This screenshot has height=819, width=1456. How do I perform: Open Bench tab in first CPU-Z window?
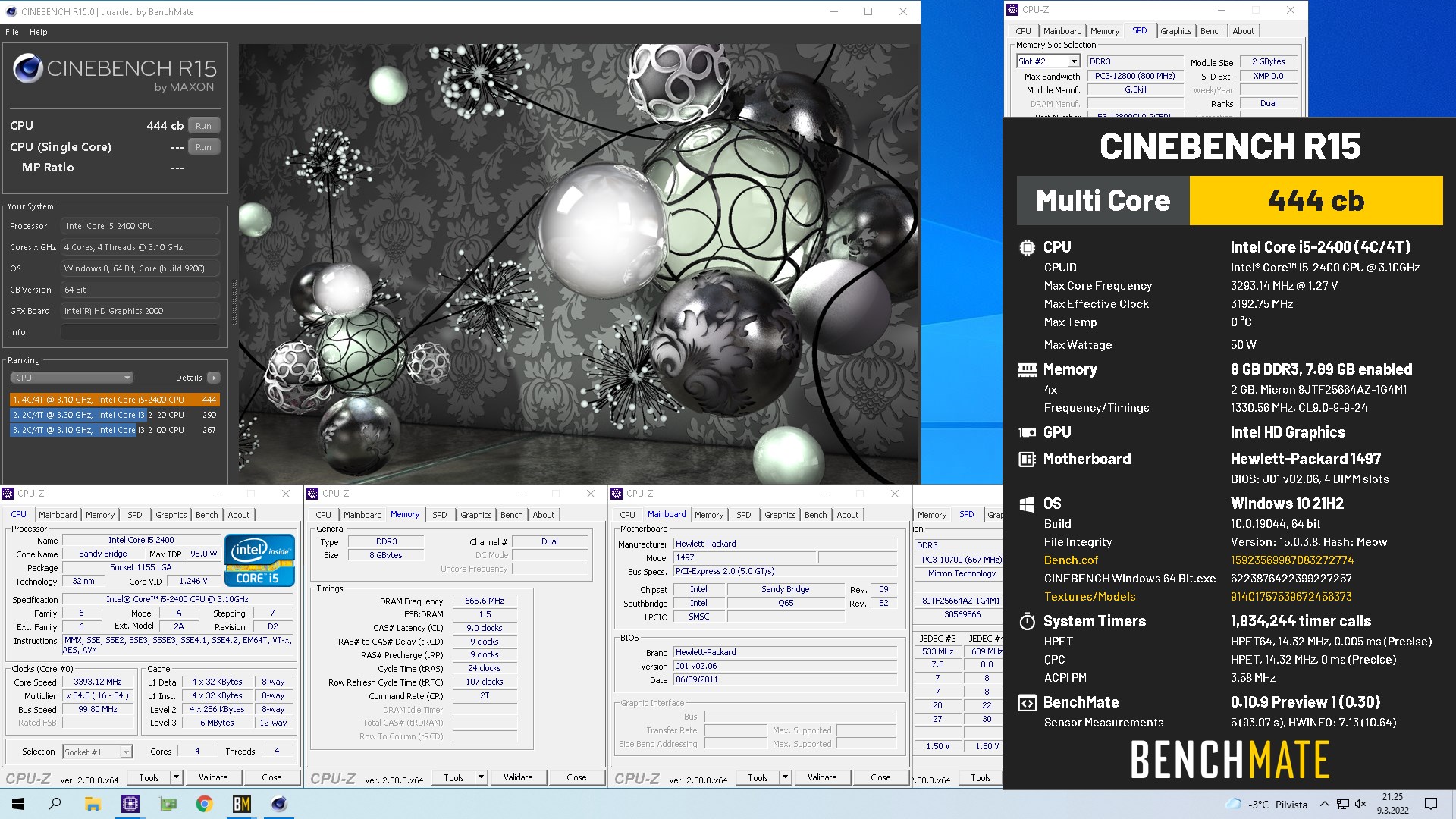click(206, 515)
